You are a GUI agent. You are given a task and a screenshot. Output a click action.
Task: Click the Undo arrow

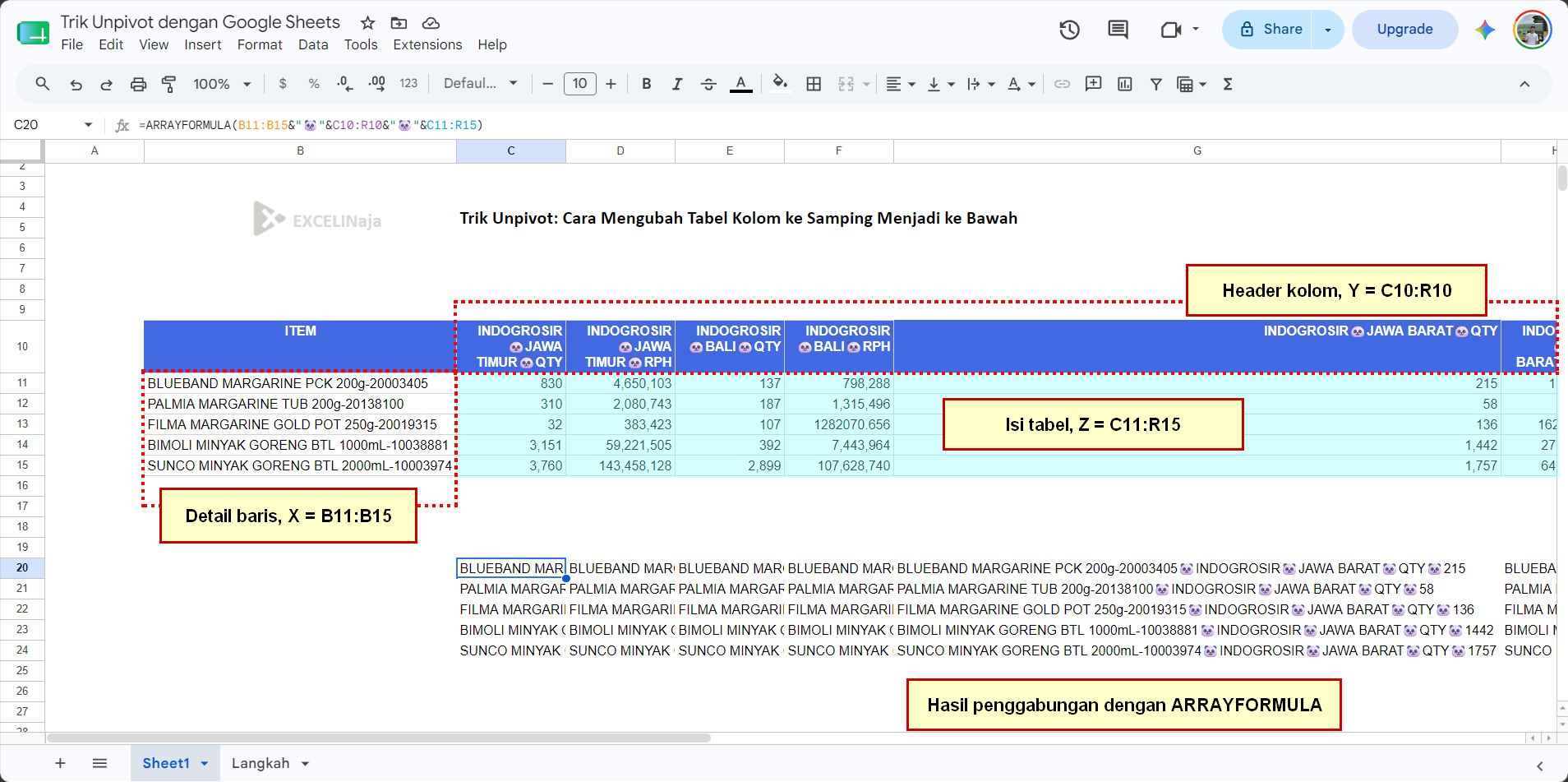76,84
